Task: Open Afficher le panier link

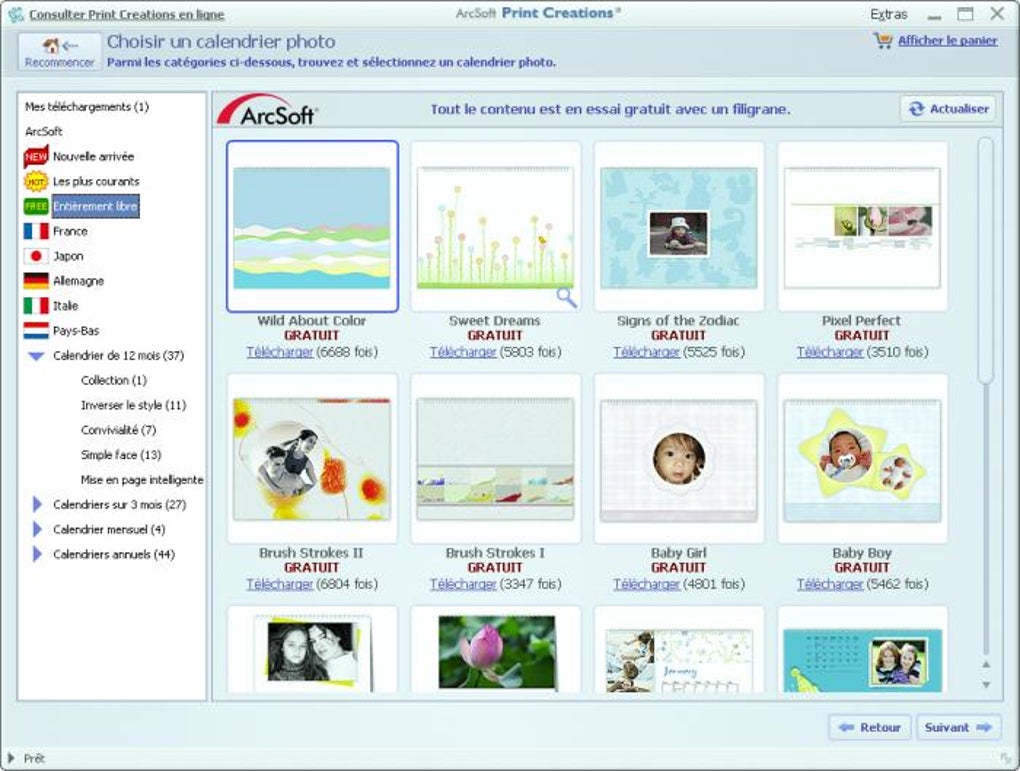Action: tap(947, 40)
